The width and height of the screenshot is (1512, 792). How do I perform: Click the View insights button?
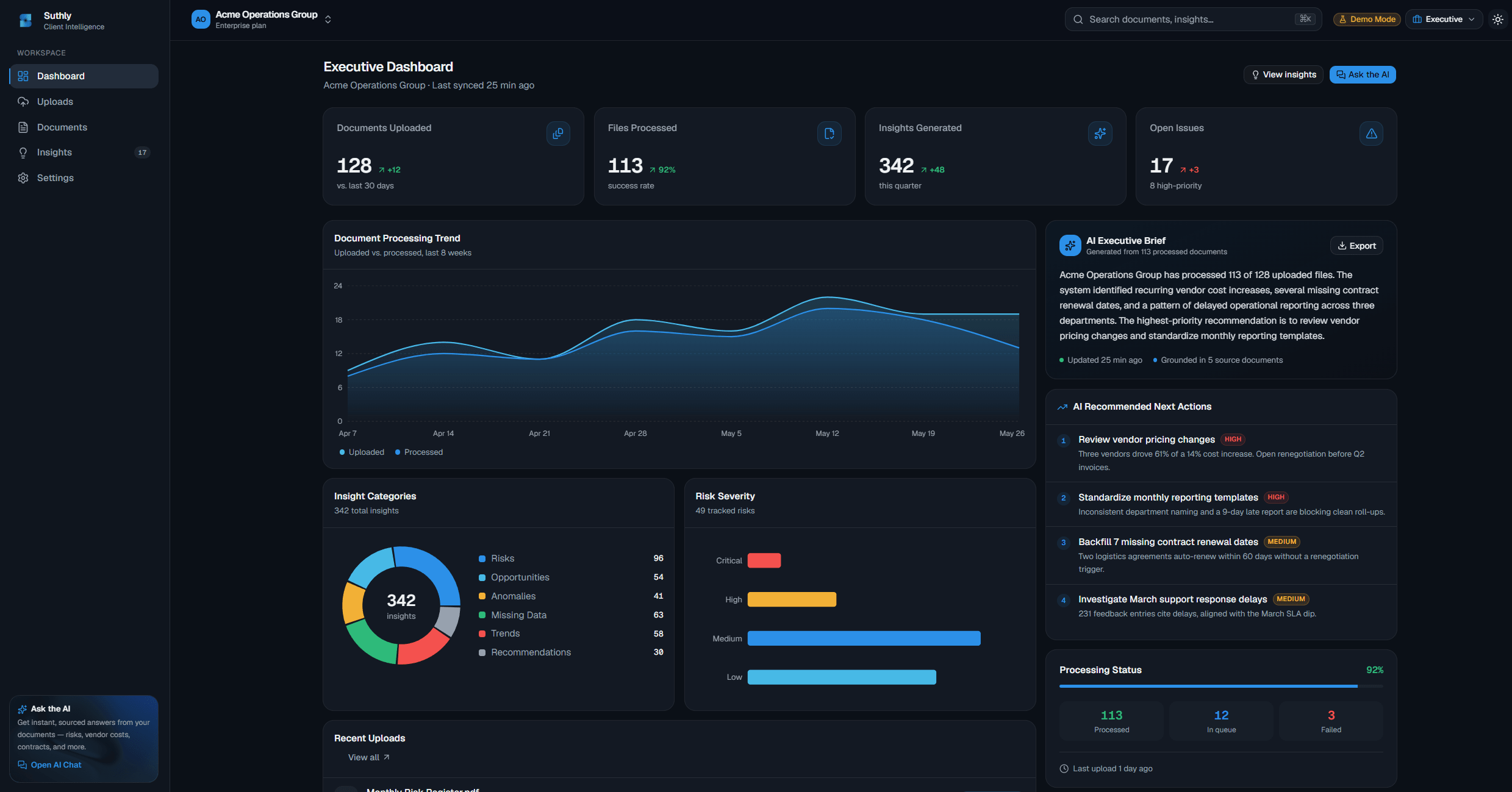coord(1283,74)
